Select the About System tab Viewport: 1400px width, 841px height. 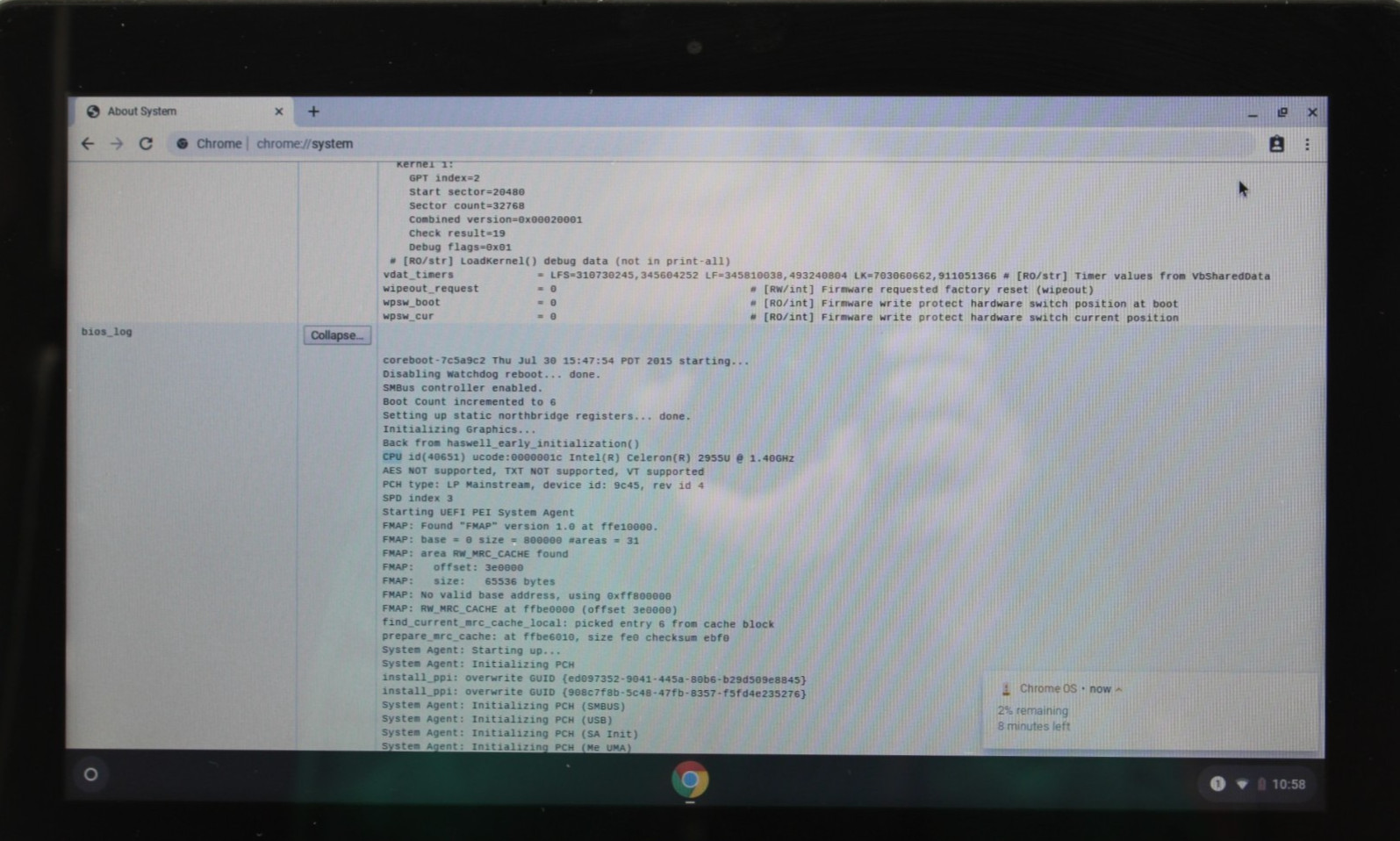pyautogui.click(x=184, y=111)
